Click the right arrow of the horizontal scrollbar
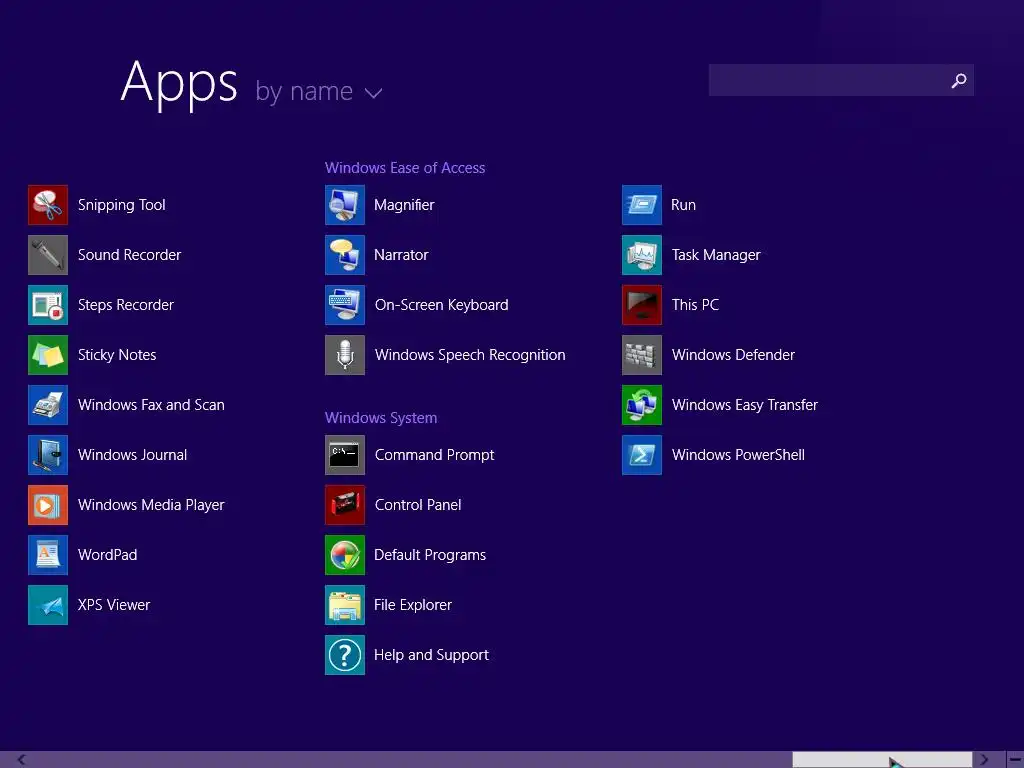 click(x=984, y=760)
